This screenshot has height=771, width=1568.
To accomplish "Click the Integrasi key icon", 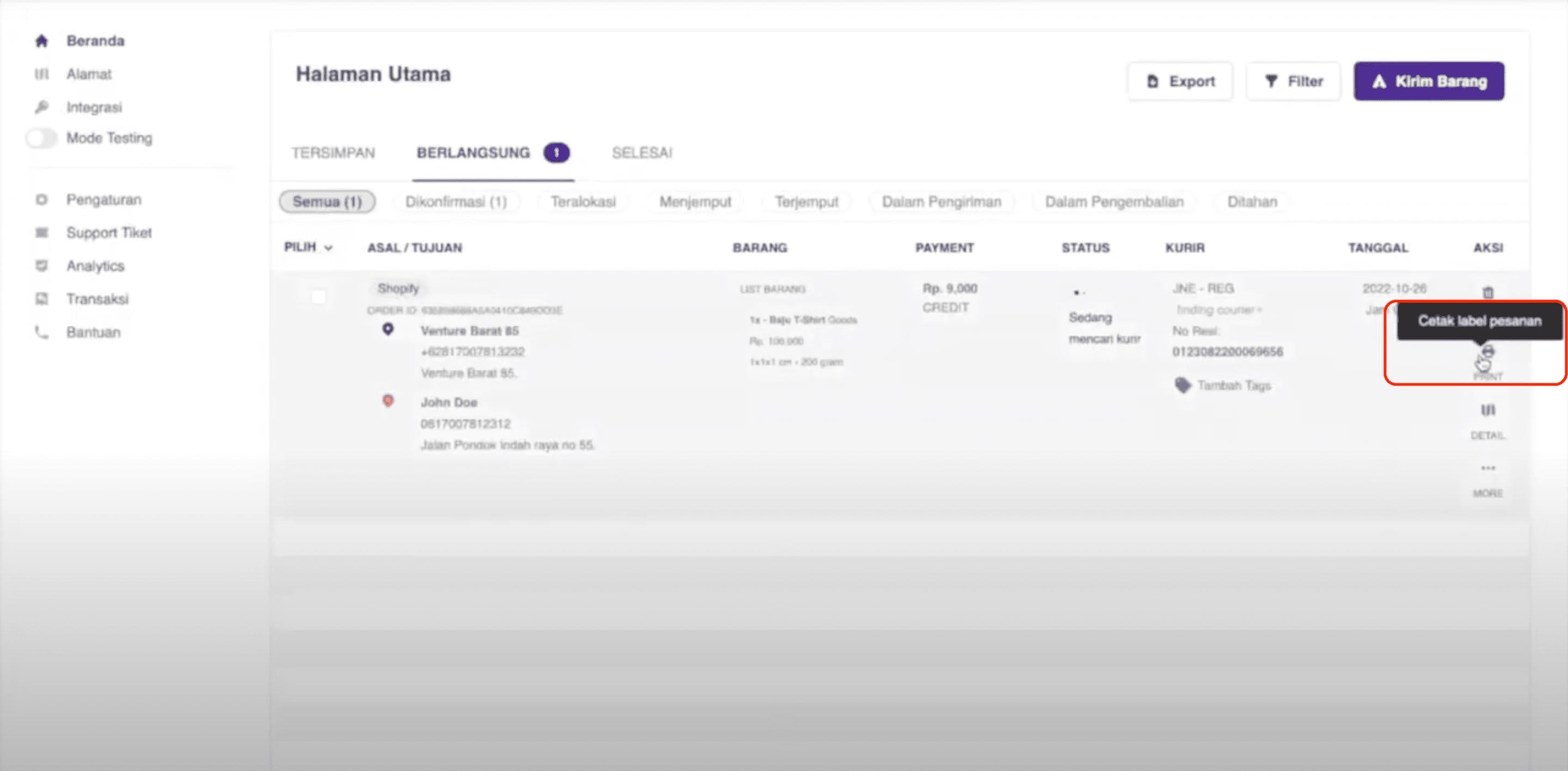I will [x=41, y=107].
